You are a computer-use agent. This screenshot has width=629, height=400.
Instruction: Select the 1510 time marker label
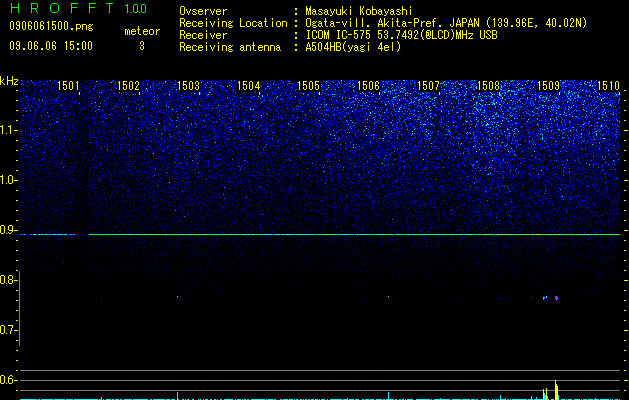(608, 85)
